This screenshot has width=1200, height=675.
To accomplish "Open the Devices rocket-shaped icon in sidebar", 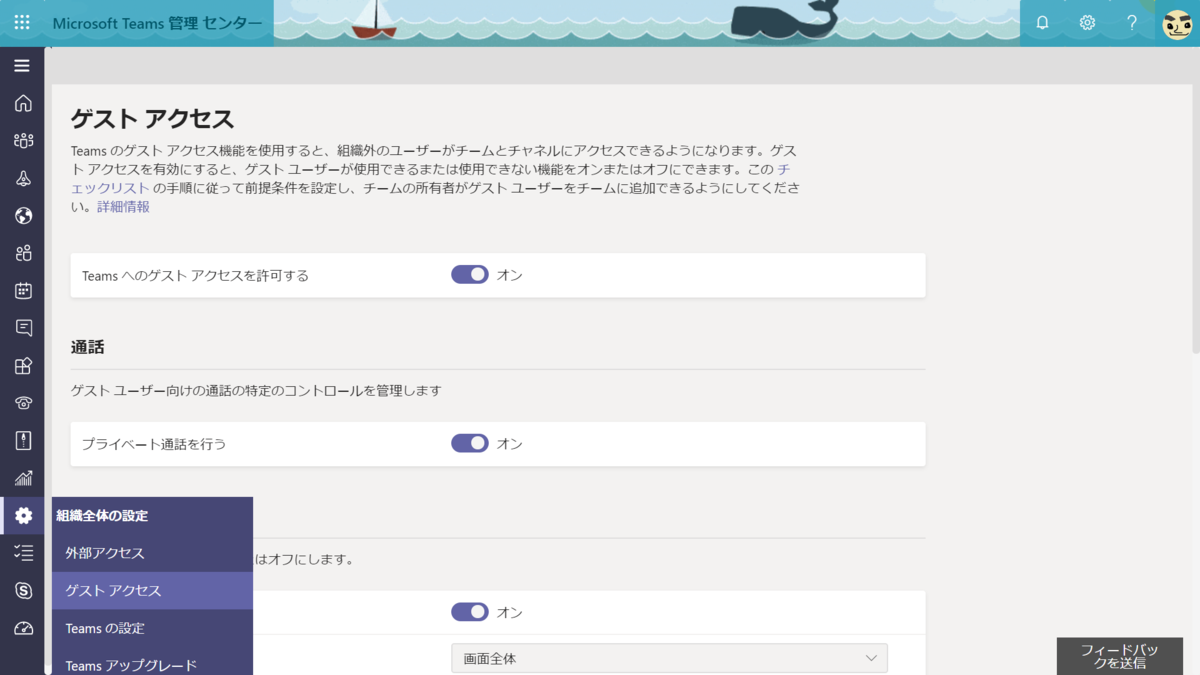I will (23, 178).
